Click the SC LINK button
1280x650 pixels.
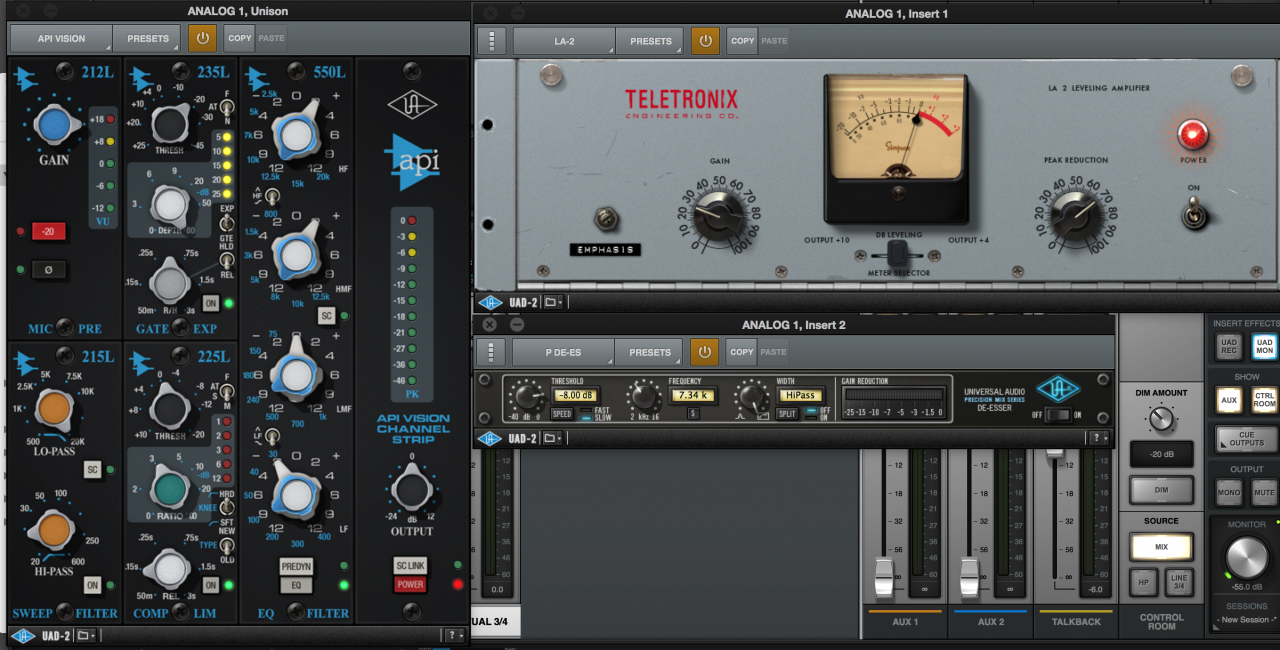pos(410,566)
